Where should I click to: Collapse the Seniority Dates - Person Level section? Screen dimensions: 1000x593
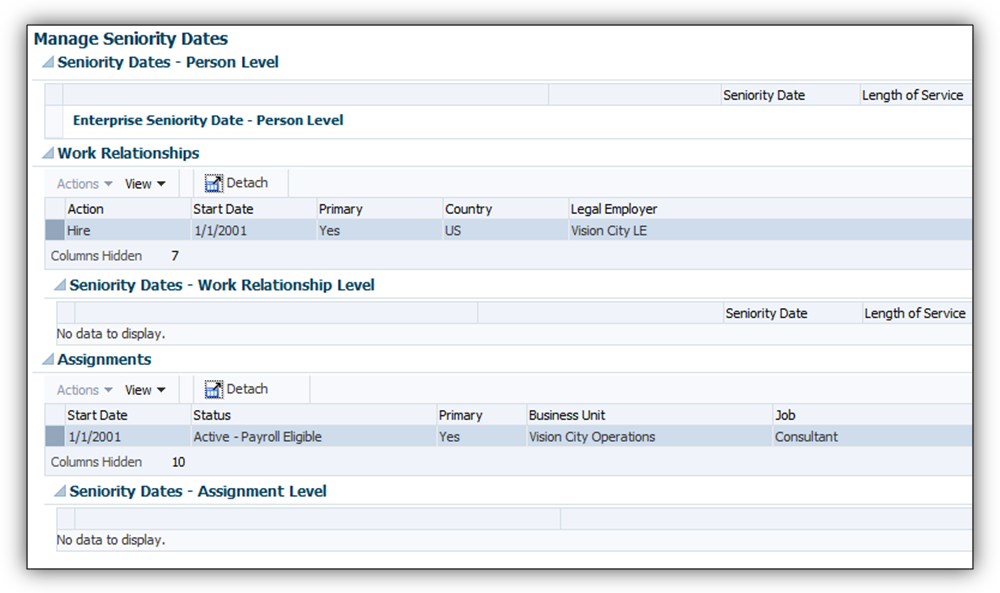47,63
